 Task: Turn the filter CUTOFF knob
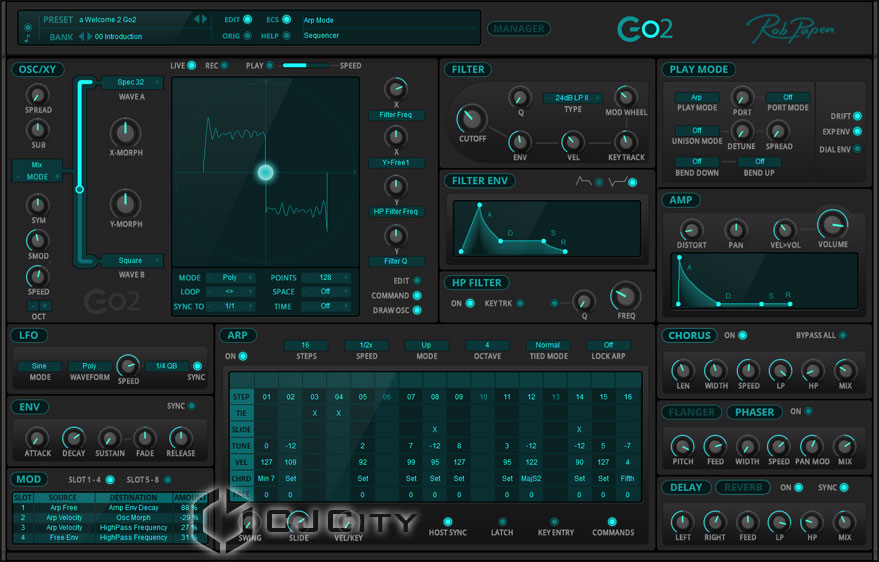pos(471,119)
